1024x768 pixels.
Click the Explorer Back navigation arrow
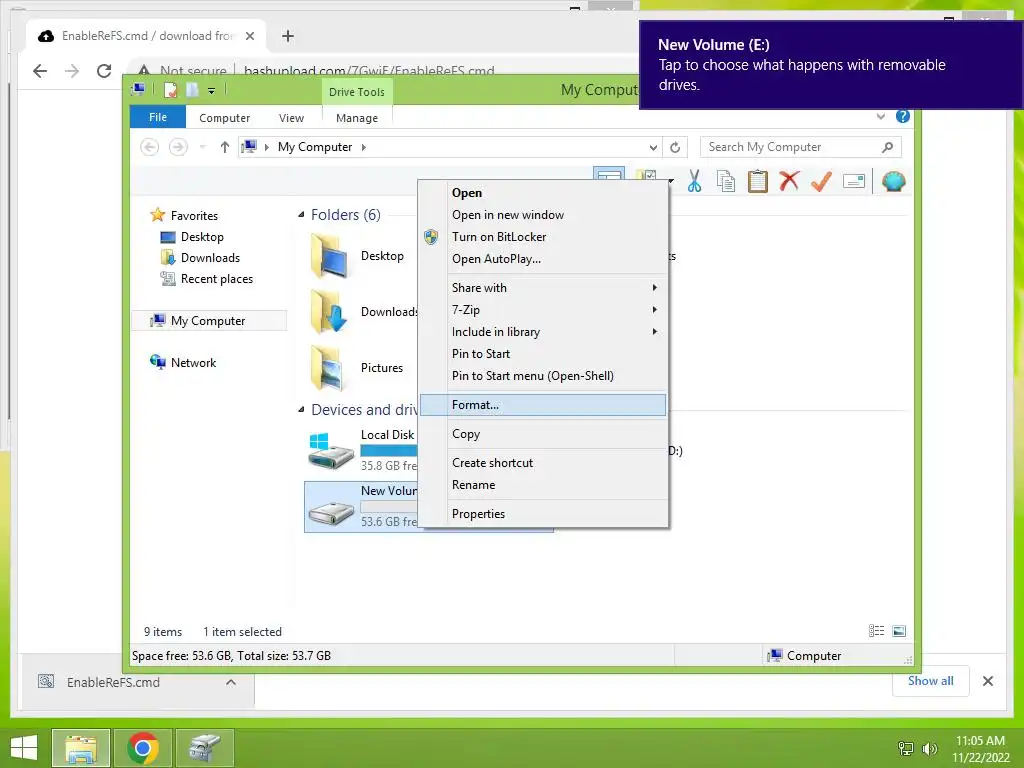150,147
